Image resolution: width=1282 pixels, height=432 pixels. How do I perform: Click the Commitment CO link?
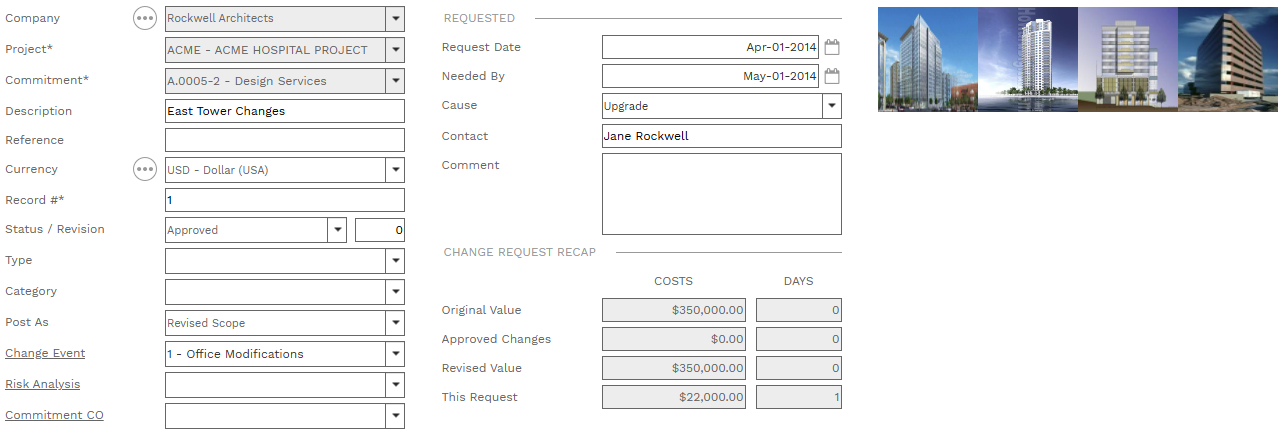54,415
